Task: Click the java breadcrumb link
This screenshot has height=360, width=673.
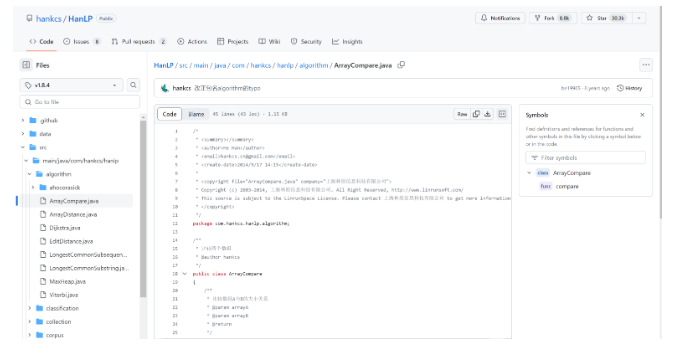Action: [x=220, y=65]
